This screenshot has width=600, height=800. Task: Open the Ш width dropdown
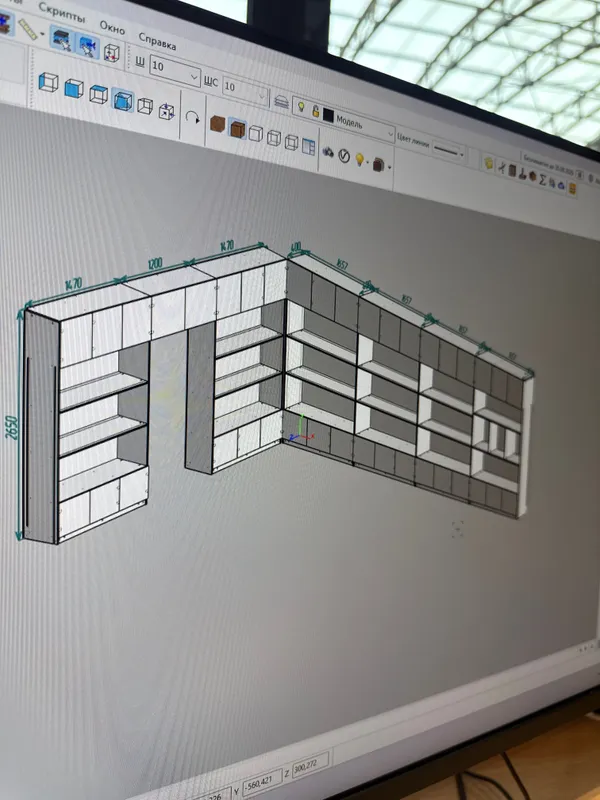175,69
